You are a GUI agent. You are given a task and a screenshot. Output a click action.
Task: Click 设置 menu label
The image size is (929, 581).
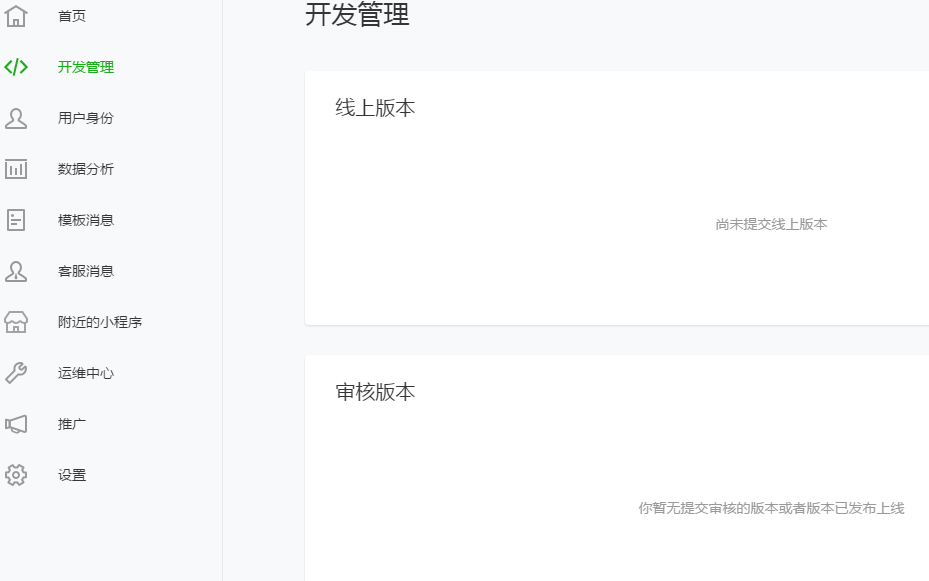tap(72, 475)
